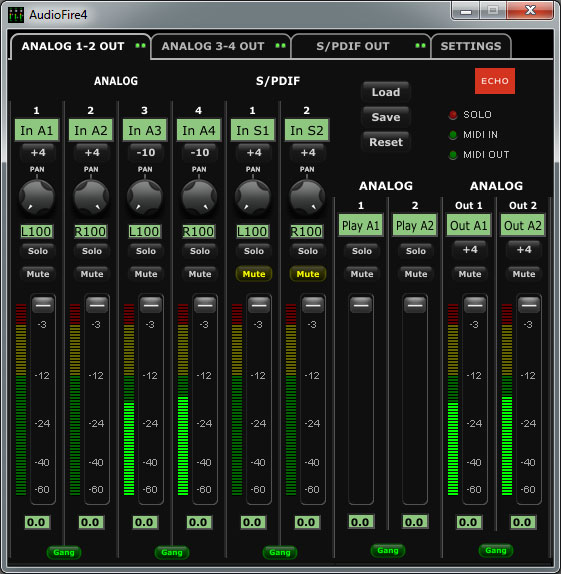Click the SOLO indicator light
The width and height of the screenshot is (561, 574).
[x=453, y=115]
